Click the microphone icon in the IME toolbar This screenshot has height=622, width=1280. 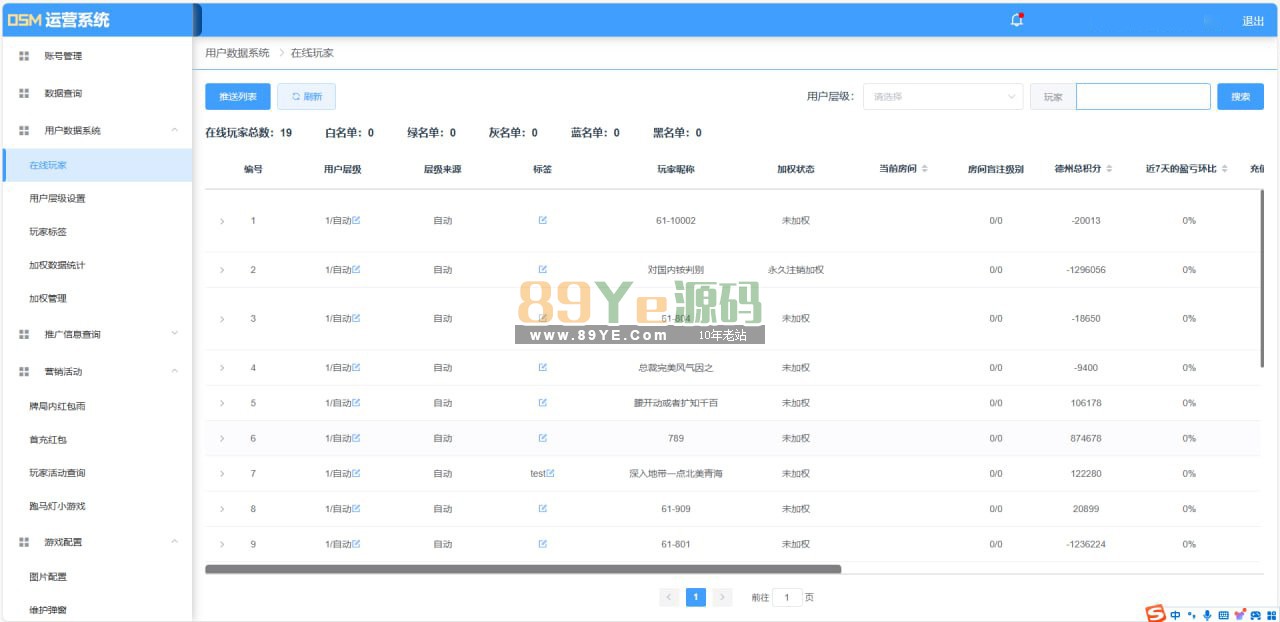coord(1207,614)
